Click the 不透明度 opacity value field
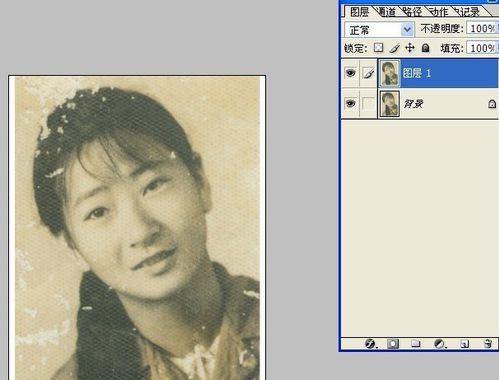The height and width of the screenshot is (380, 499). click(x=483, y=29)
